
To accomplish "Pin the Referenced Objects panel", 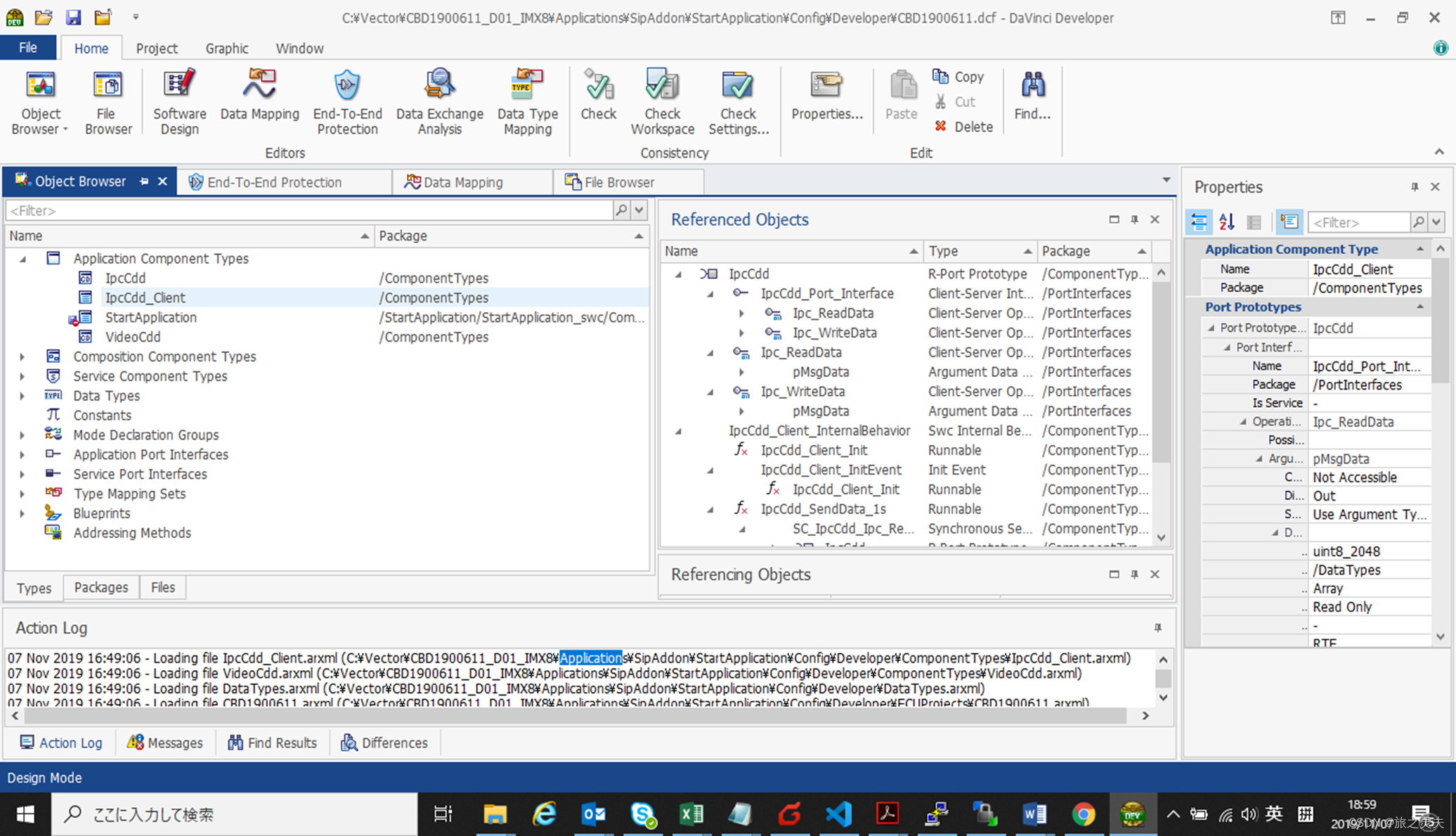I will [1134, 220].
